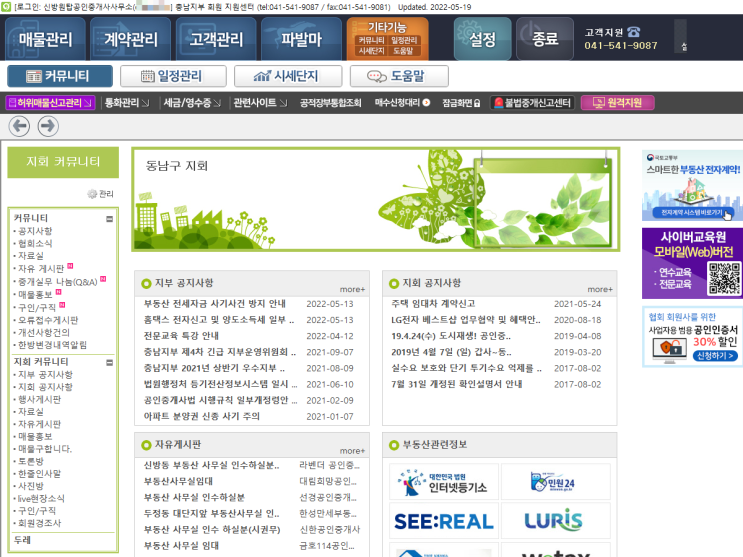
Task: Open post 두정동 대단지앞 부동산사무실
Action: pyautogui.click(x=211, y=513)
